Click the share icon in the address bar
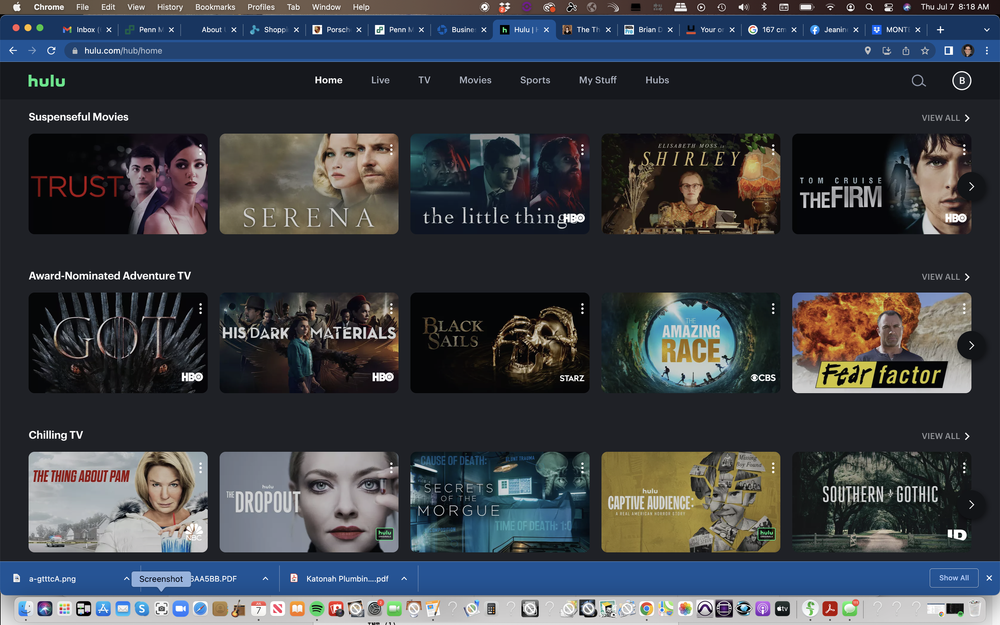 tap(906, 50)
